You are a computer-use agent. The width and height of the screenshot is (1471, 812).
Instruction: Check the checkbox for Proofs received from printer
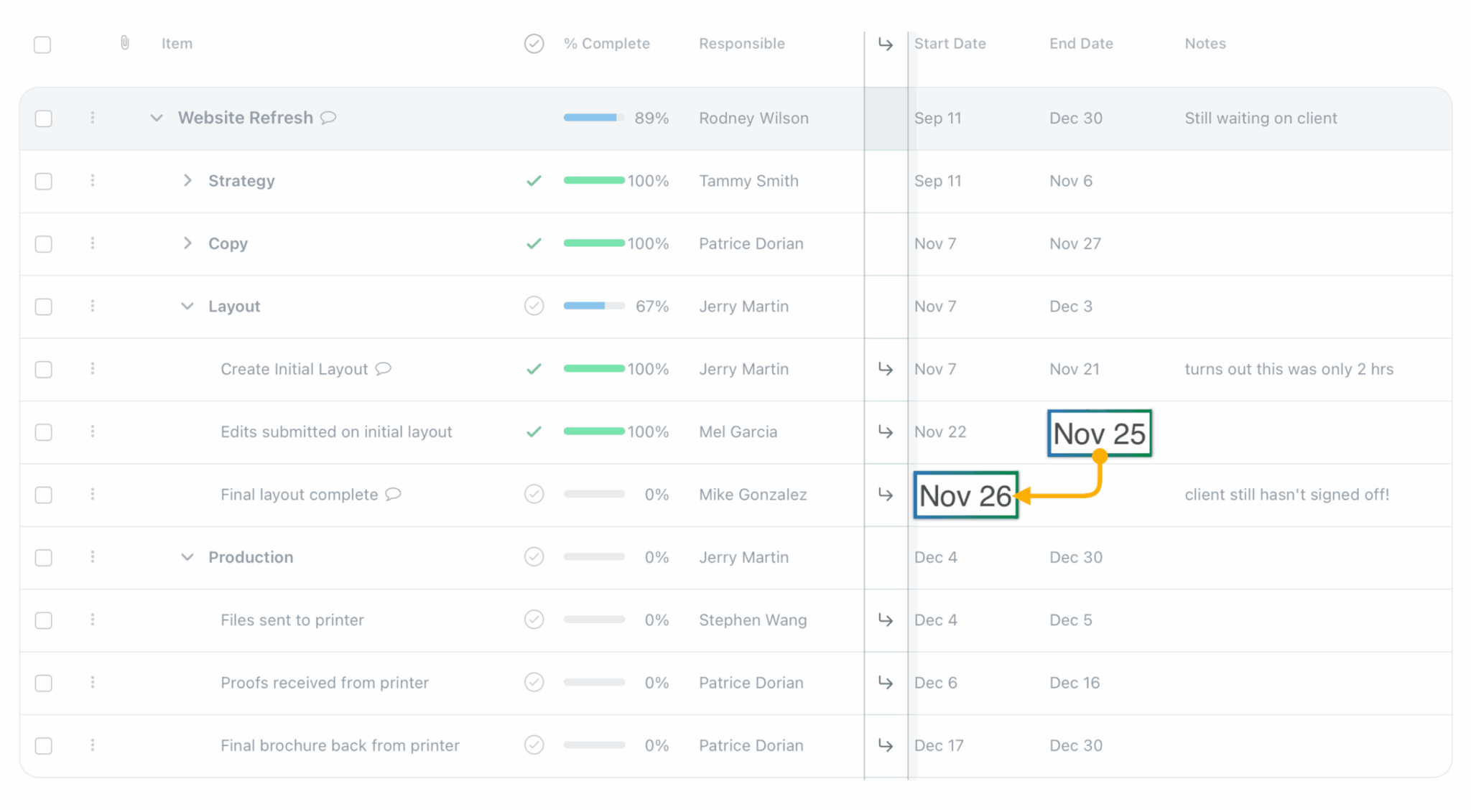(43, 683)
